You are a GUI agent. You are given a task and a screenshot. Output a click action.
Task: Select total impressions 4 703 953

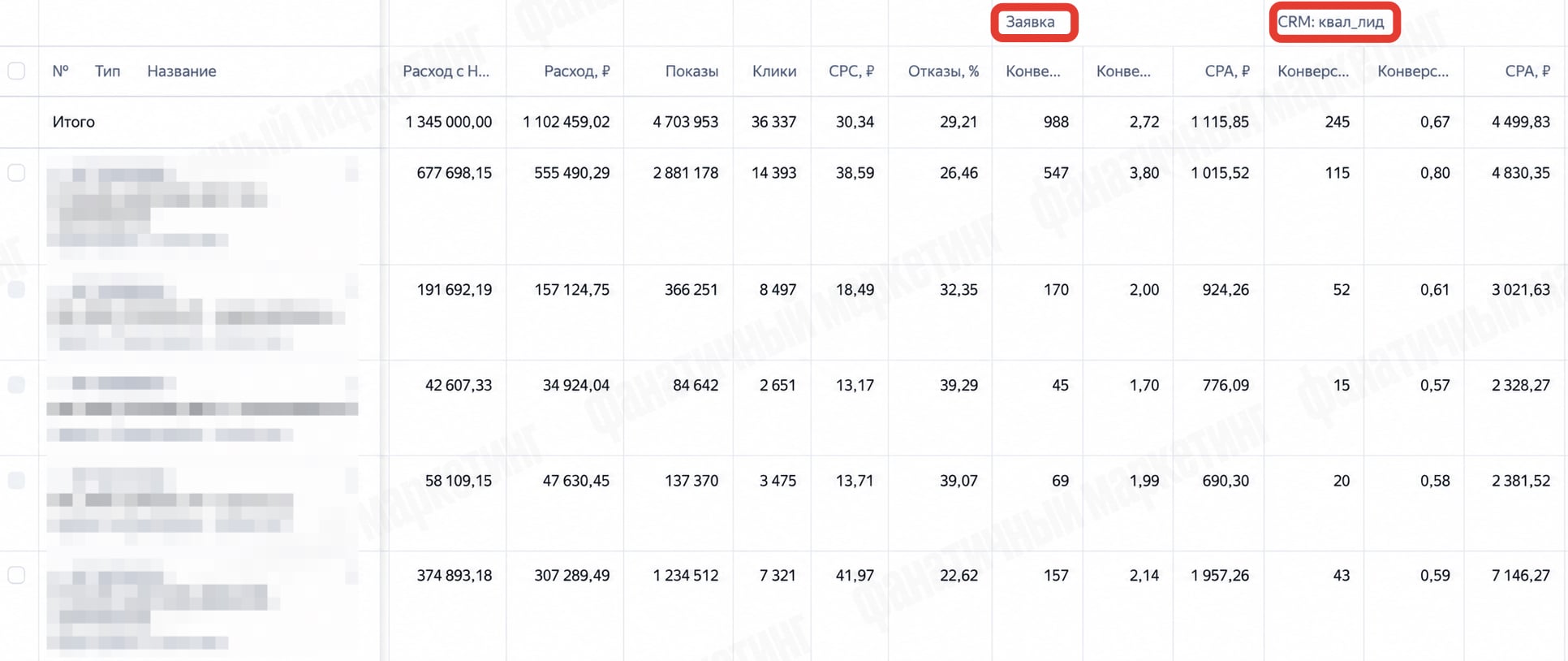click(x=686, y=122)
